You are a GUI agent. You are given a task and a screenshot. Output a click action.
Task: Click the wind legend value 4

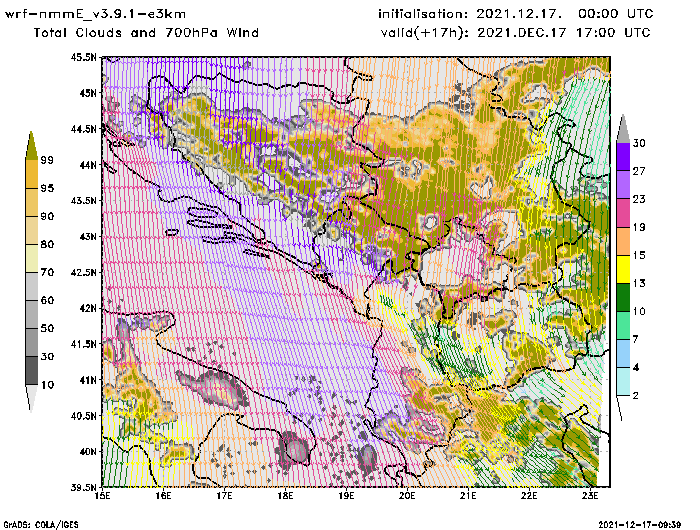click(x=636, y=368)
